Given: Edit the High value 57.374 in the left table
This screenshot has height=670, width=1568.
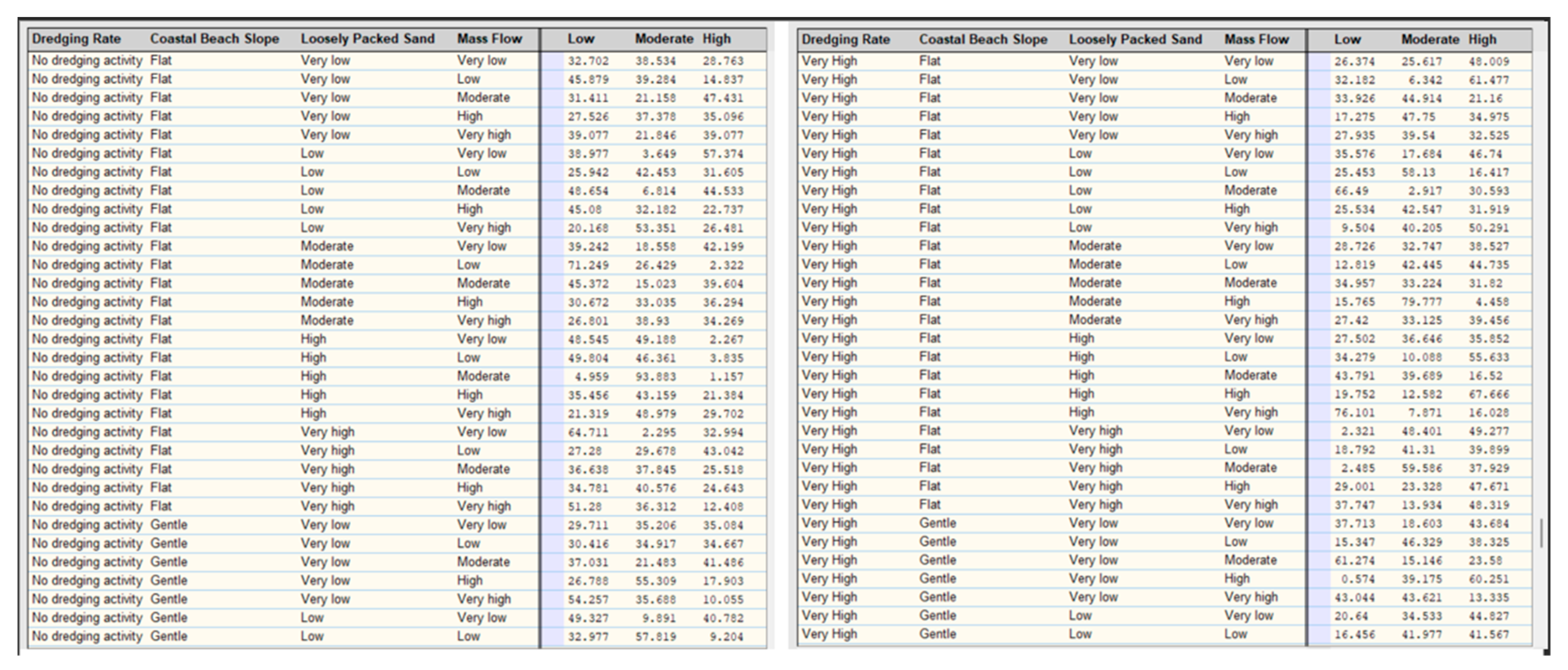Looking at the screenshot, I should (x=723, y=154).
